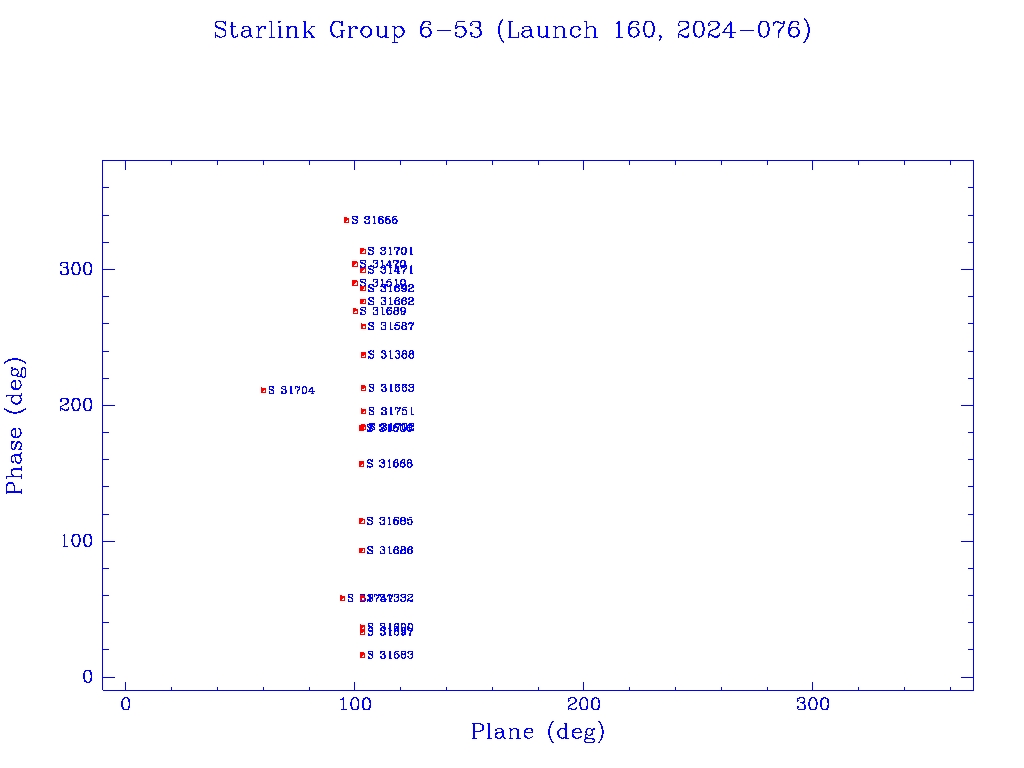Screen dimensions: 1024x768
Task: Click the label 'S 31388'
Action: coord(391,355)
